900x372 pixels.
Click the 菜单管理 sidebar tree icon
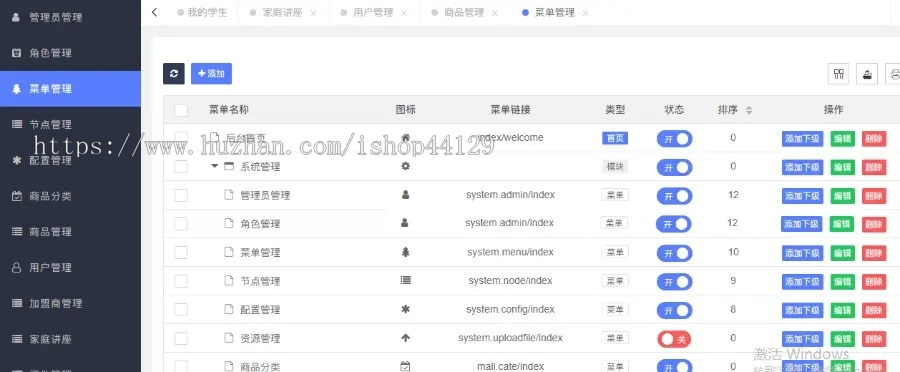(16, 89)
